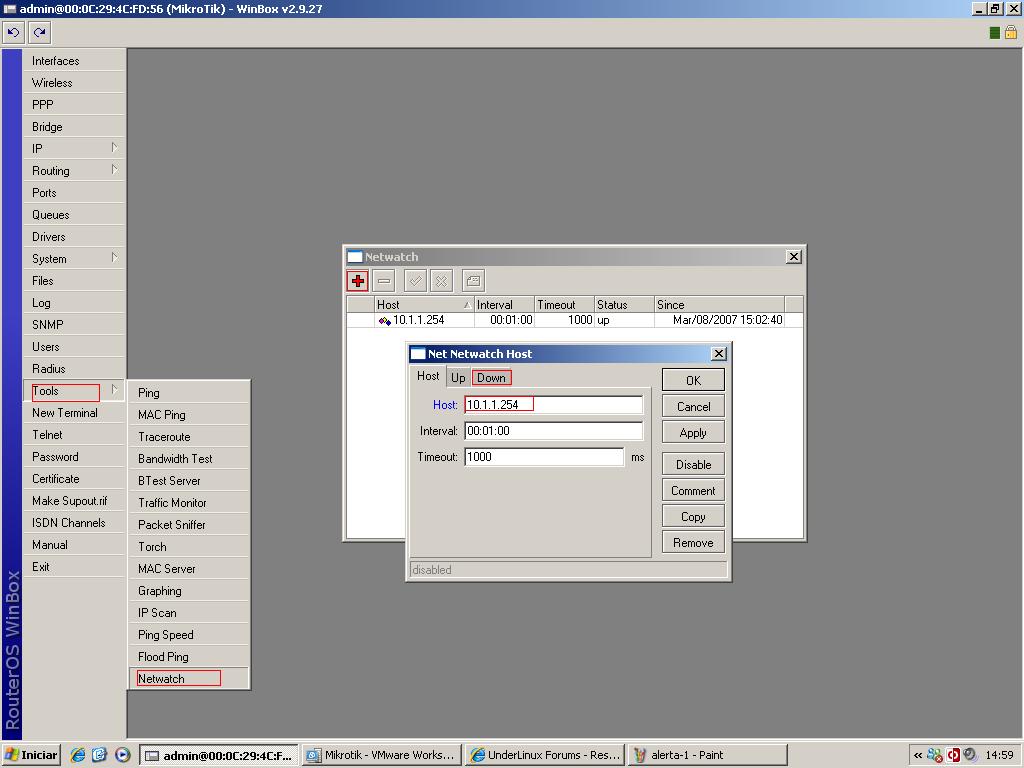Switch to alerta-1 Paint taskbar item
Image resolution: width=1024 pixels, height=768 pixels.
[x=707, y=755]
